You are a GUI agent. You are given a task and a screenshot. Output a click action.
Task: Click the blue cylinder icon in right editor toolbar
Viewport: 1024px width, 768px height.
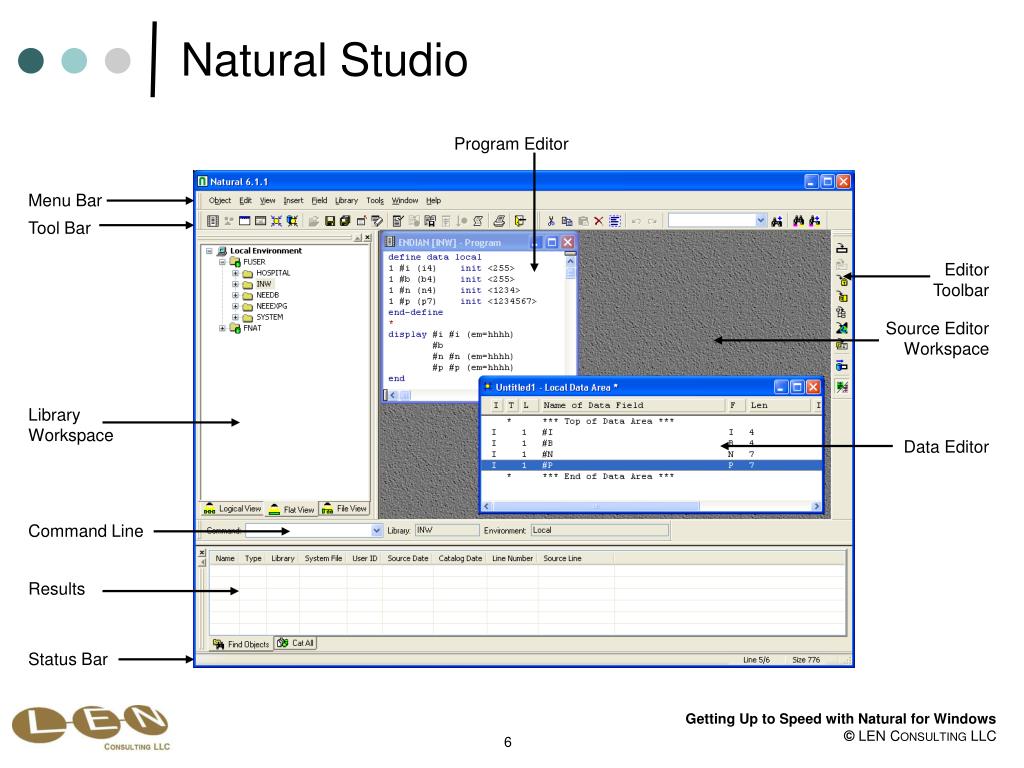click(x=842, y=366)
